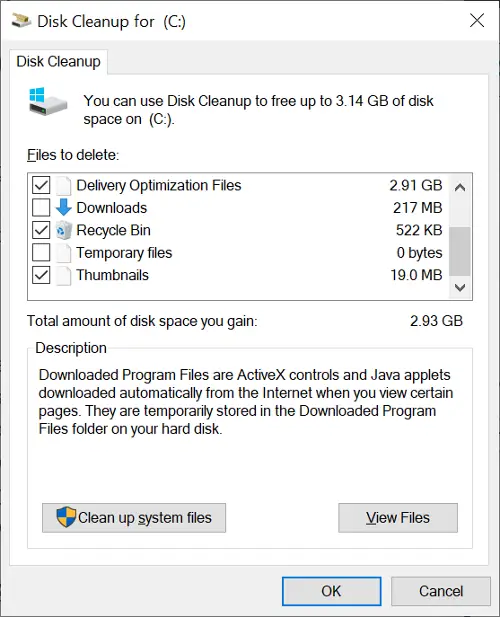This screenshot has width=500, height=617.
Task: Click the Delivery Optimization Files page icon
Action: [x=63, y=185]
